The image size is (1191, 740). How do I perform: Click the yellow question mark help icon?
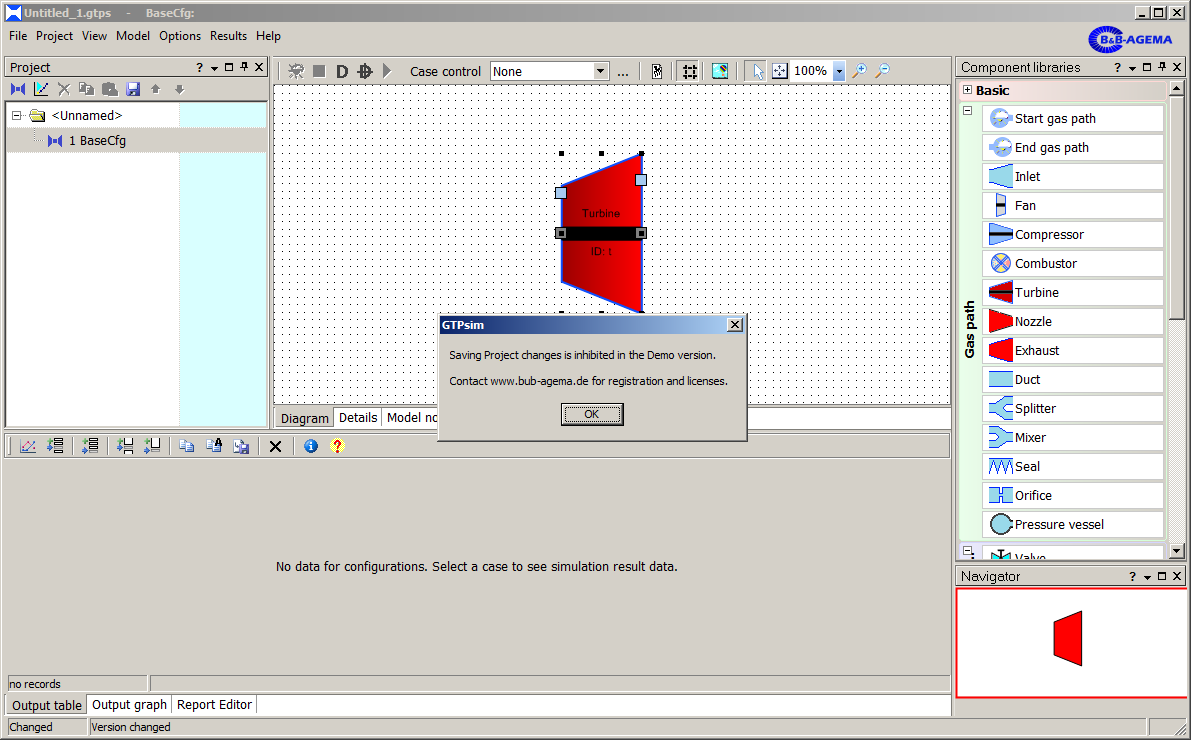click(337, 446)
